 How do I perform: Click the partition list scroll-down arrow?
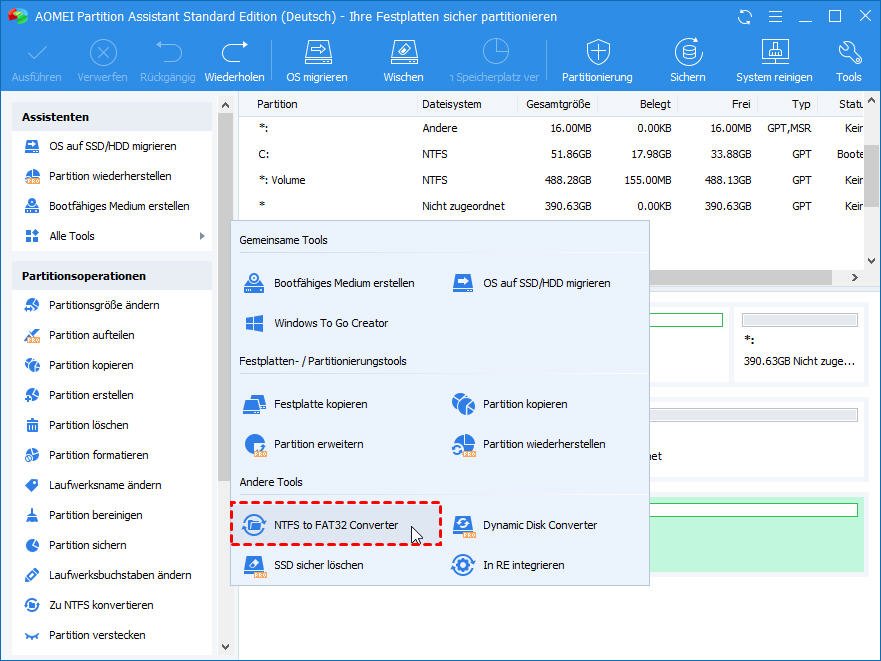point(871,261)
